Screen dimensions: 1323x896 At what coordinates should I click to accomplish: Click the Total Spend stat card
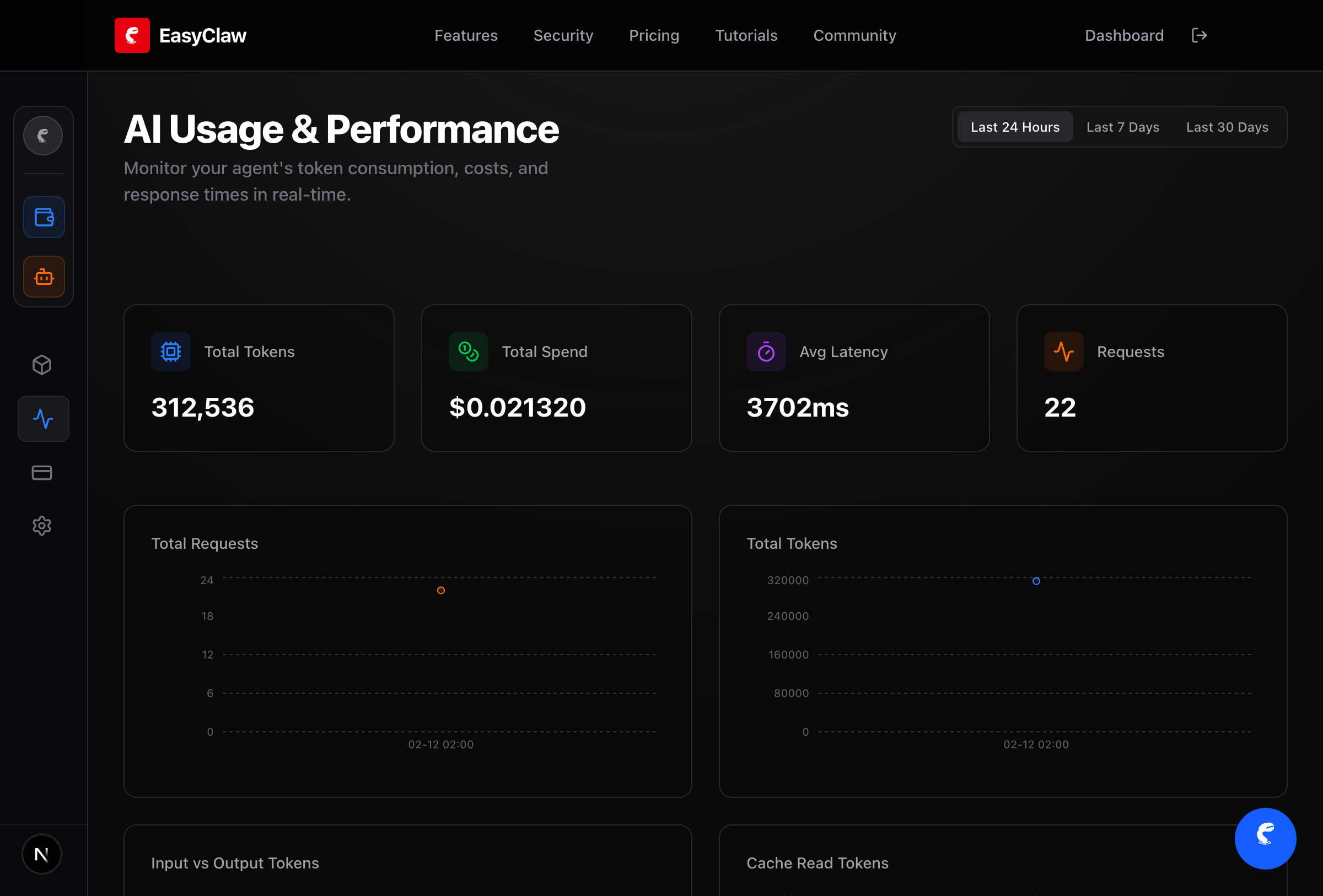tap(556, 379)
